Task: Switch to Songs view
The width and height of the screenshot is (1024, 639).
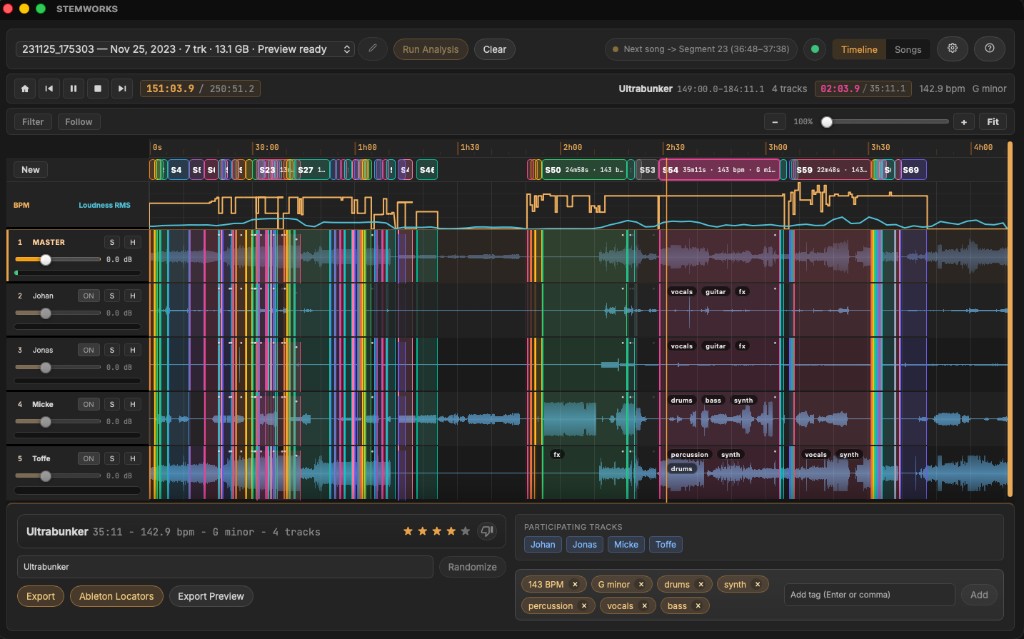Action: (x=907, y=49)
